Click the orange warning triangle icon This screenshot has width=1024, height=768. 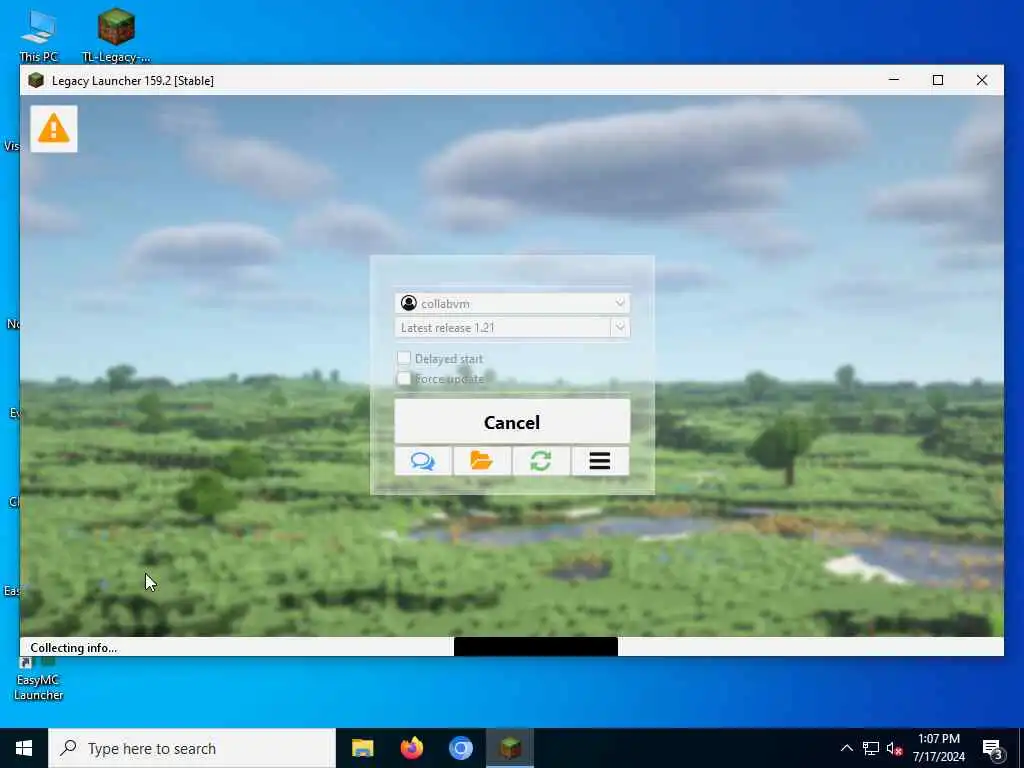pyautogui.click(x=54, y=129)
